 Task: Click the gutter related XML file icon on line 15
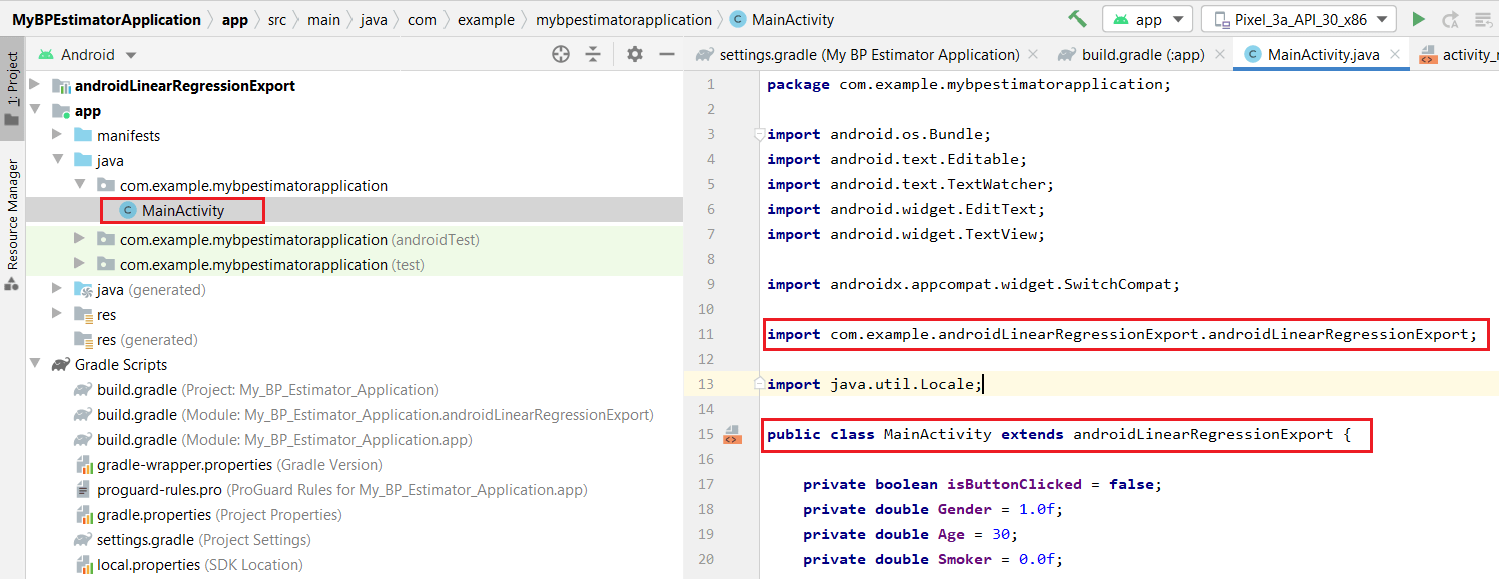click(732, 434)
